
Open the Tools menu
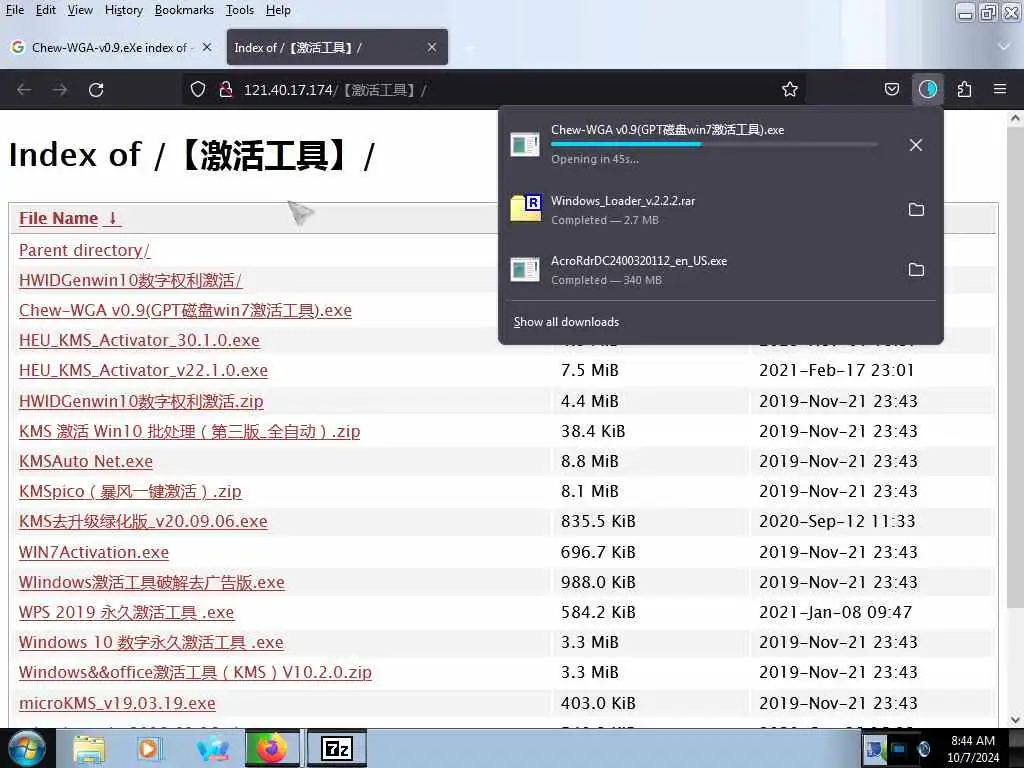click(240, 10)
